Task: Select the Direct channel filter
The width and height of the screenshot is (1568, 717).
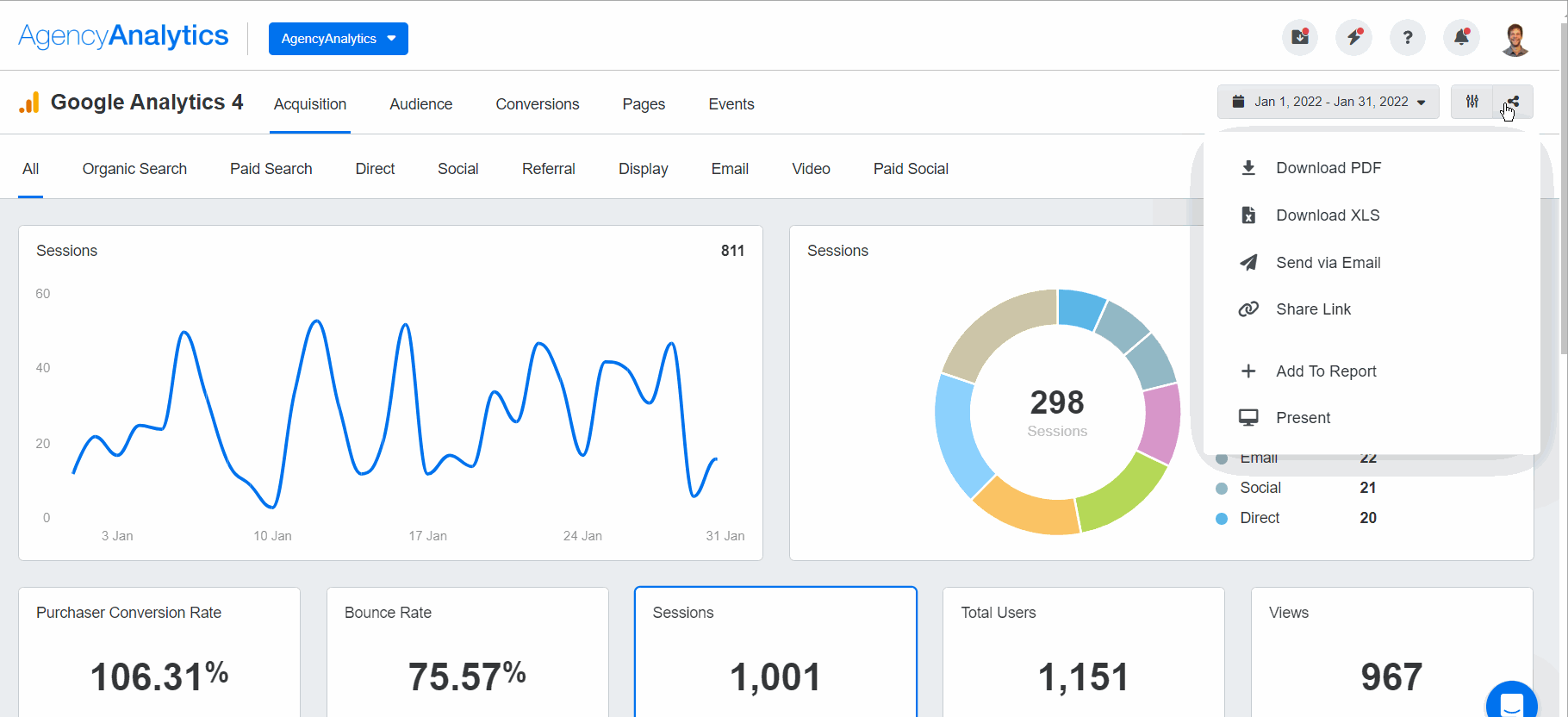Action: tap(375, 169)
